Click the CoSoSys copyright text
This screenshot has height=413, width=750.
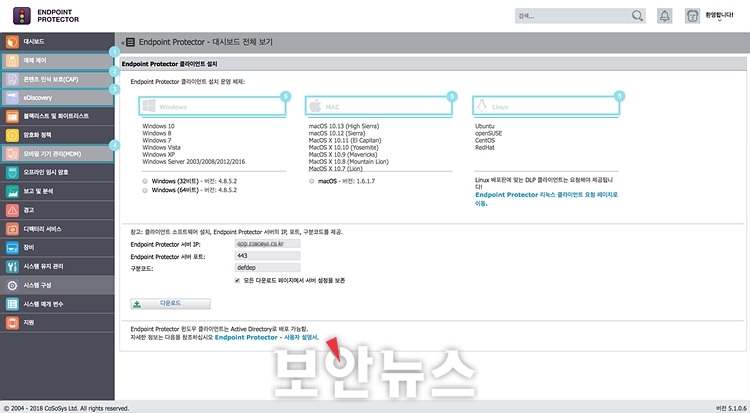pos(66,408)
